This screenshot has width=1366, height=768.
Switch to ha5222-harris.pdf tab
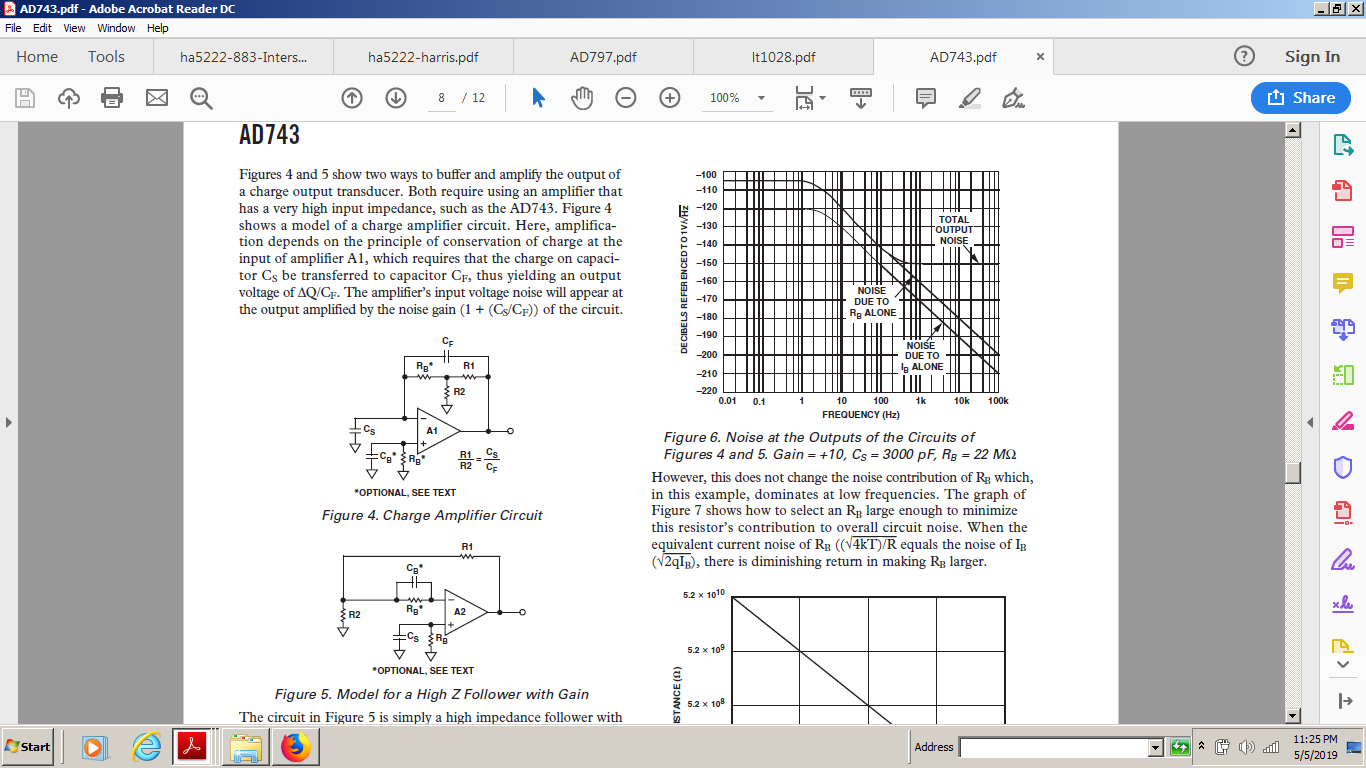coord(423,57)
